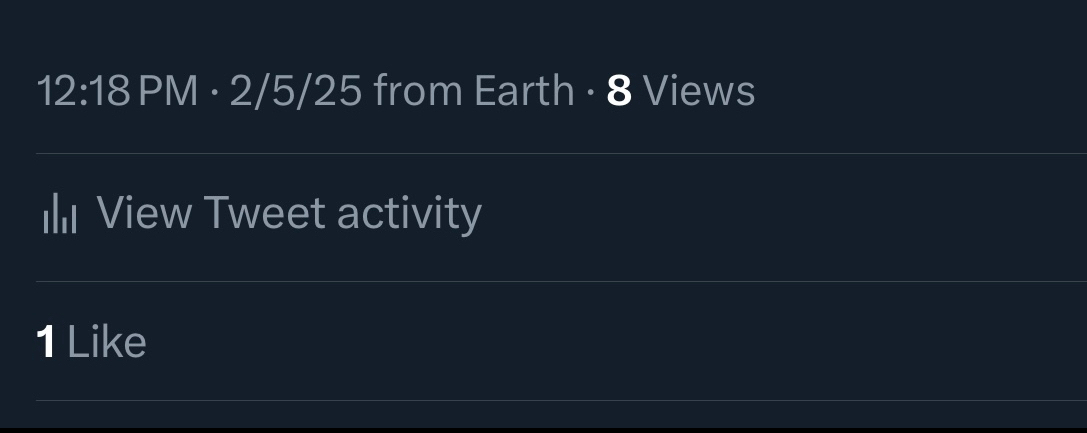The width and height of the screenshot is (1087, 433).
Task: Click the bold number 8
Action: coord(619,92)
